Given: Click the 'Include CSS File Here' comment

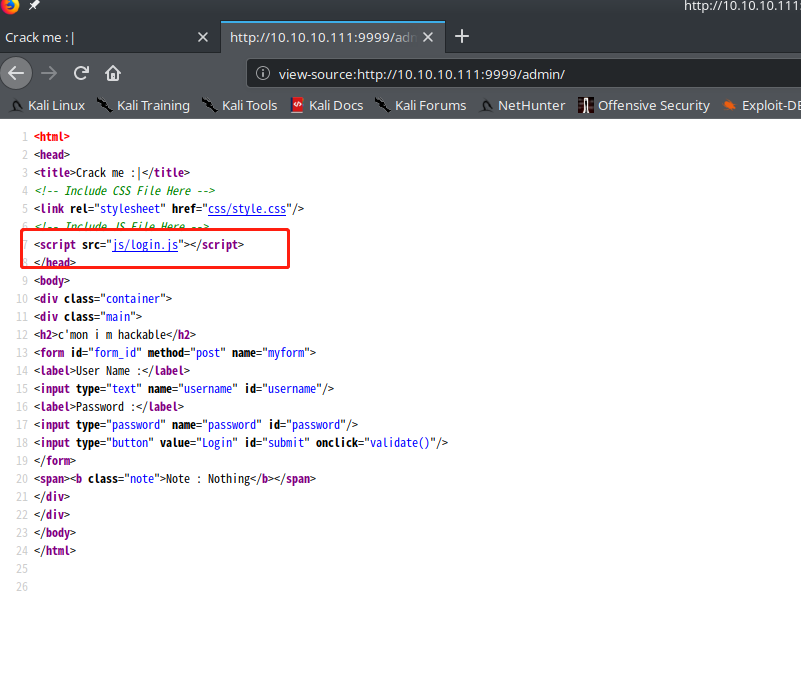Looking at the screenshot, I should tap(127, 191).
